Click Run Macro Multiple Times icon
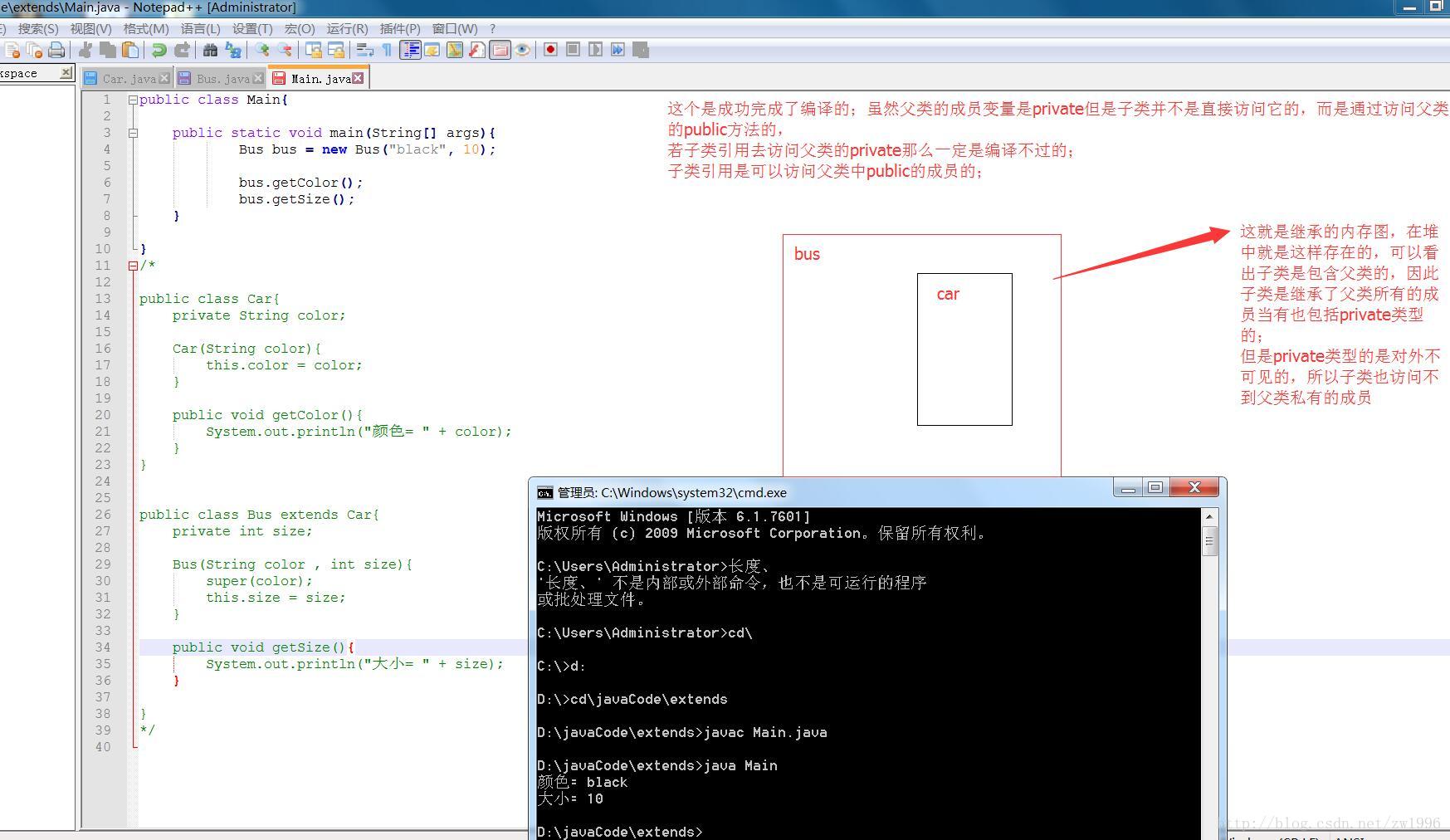 [x=618, y=50]
